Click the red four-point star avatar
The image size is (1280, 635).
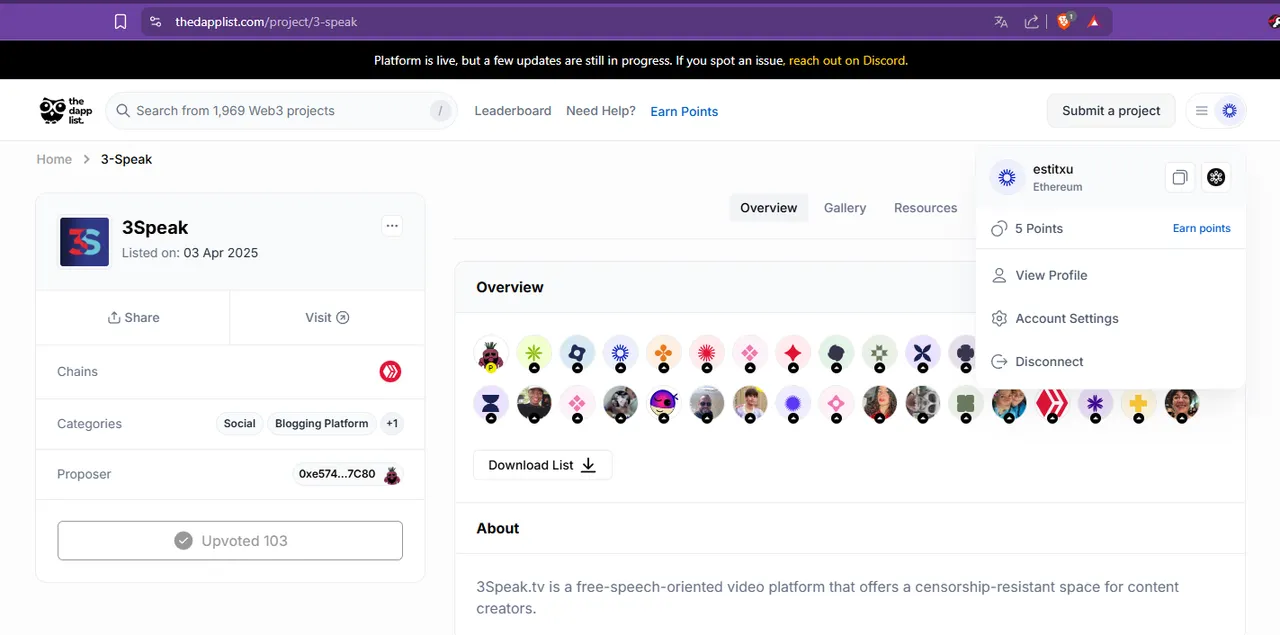(793, 352)
